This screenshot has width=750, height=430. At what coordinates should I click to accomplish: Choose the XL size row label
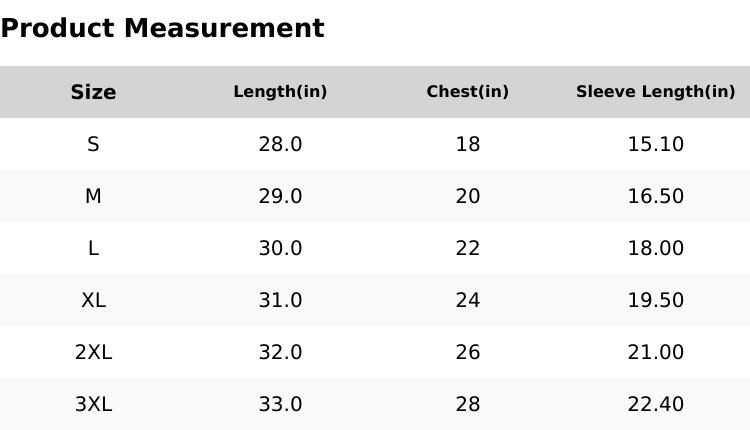pos(93,300)
